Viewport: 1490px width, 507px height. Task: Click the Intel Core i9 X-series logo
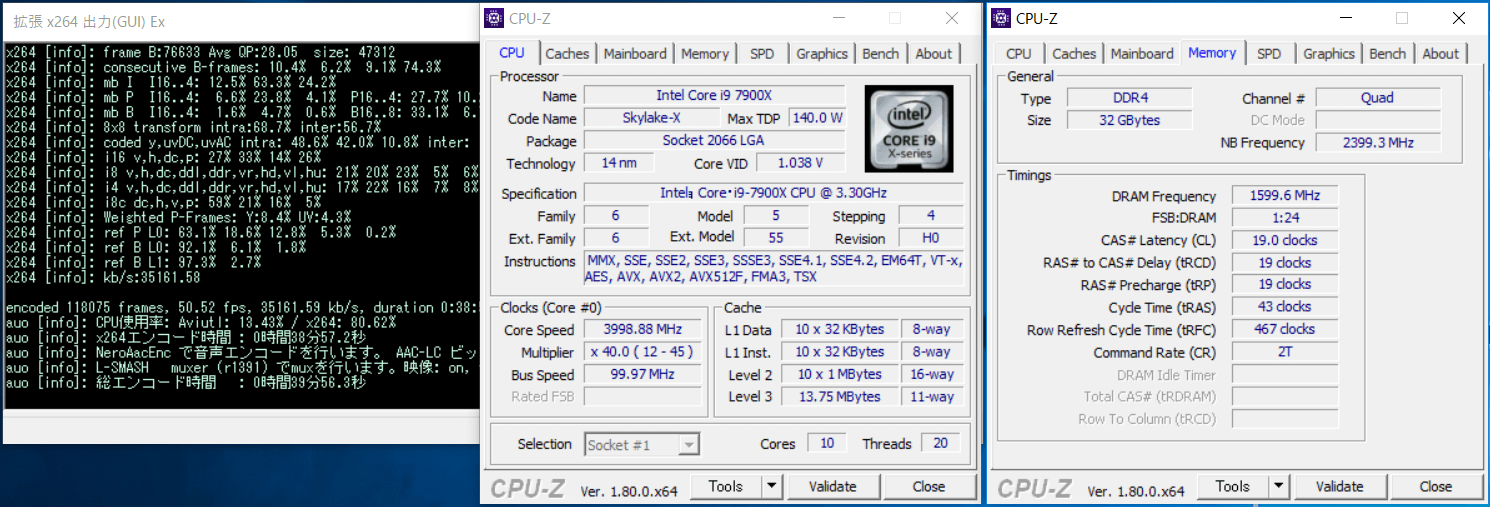pyautogui.click(x=909, y=129)
